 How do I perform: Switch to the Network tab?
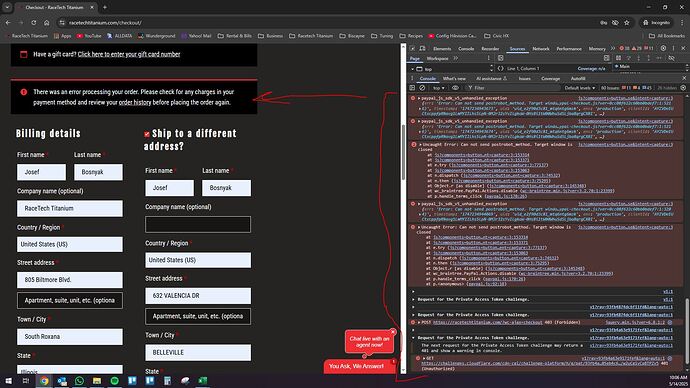click(541, 49)
